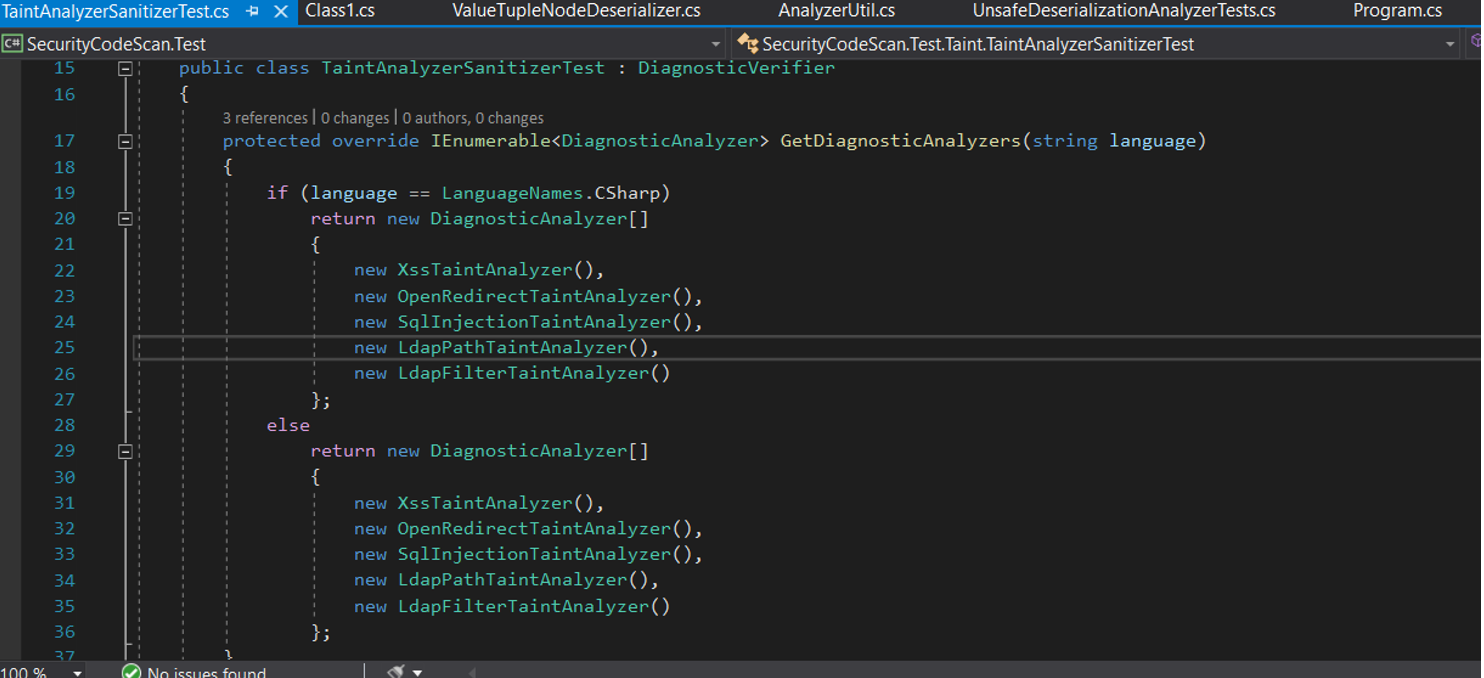
Task: Click line number 25 in the margin
Action: click(x=64, y=347)
